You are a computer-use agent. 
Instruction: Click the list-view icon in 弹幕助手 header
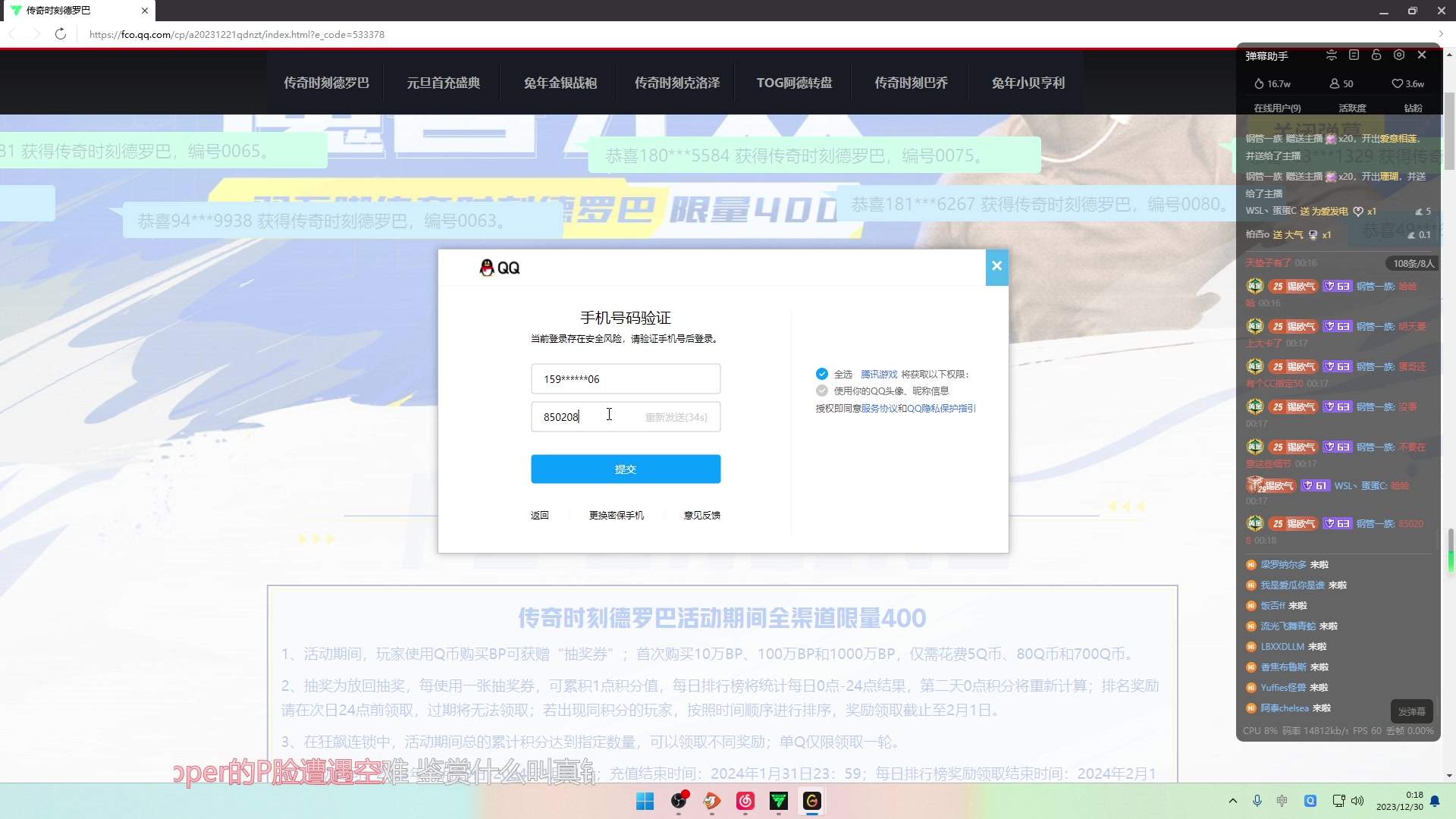[x=1354, y=55]
